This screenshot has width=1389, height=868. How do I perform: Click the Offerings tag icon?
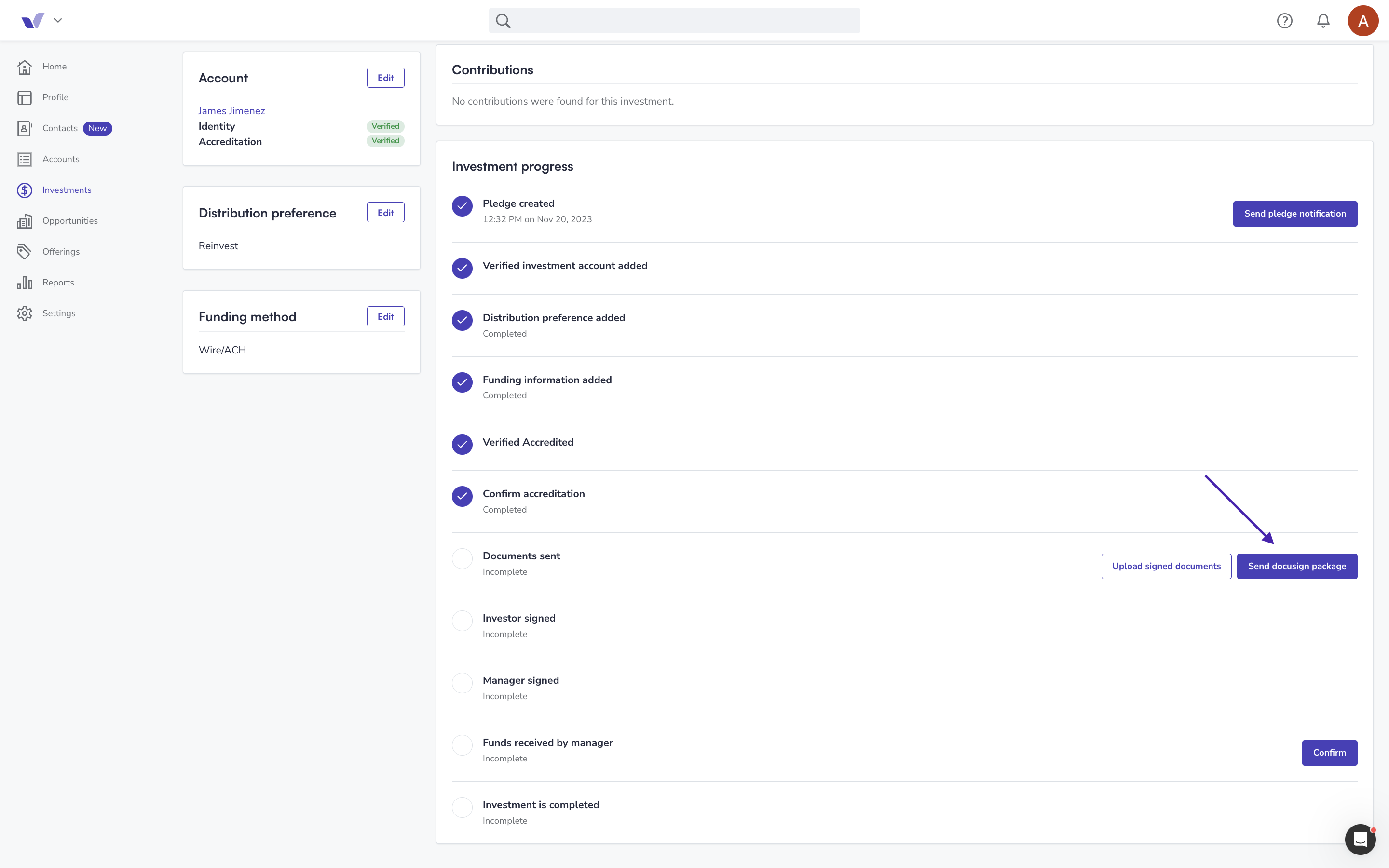[x=24, y=252]
